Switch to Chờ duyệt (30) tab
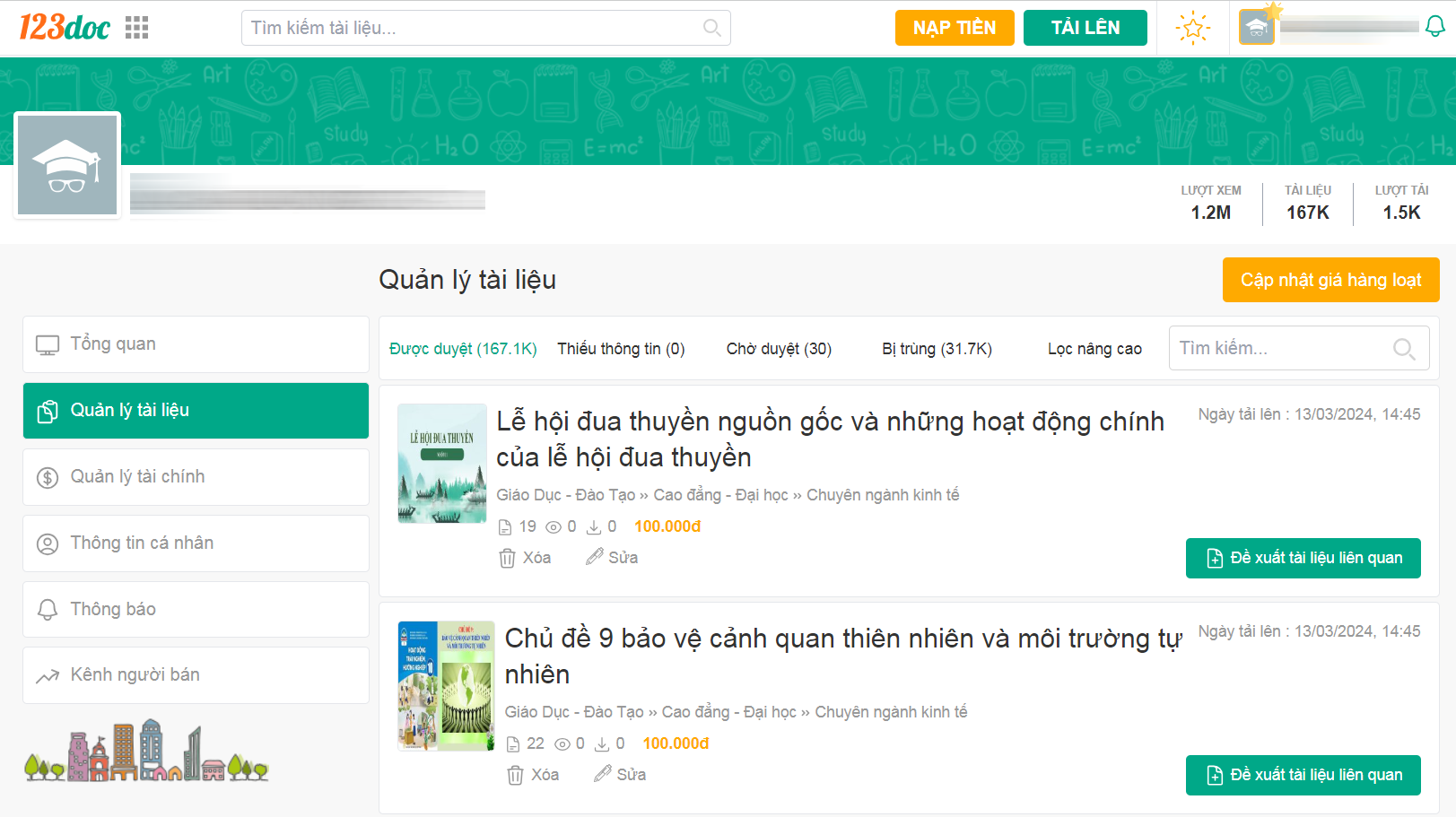1456x817 pixels. pyautogui.click(x=779, y=349)
